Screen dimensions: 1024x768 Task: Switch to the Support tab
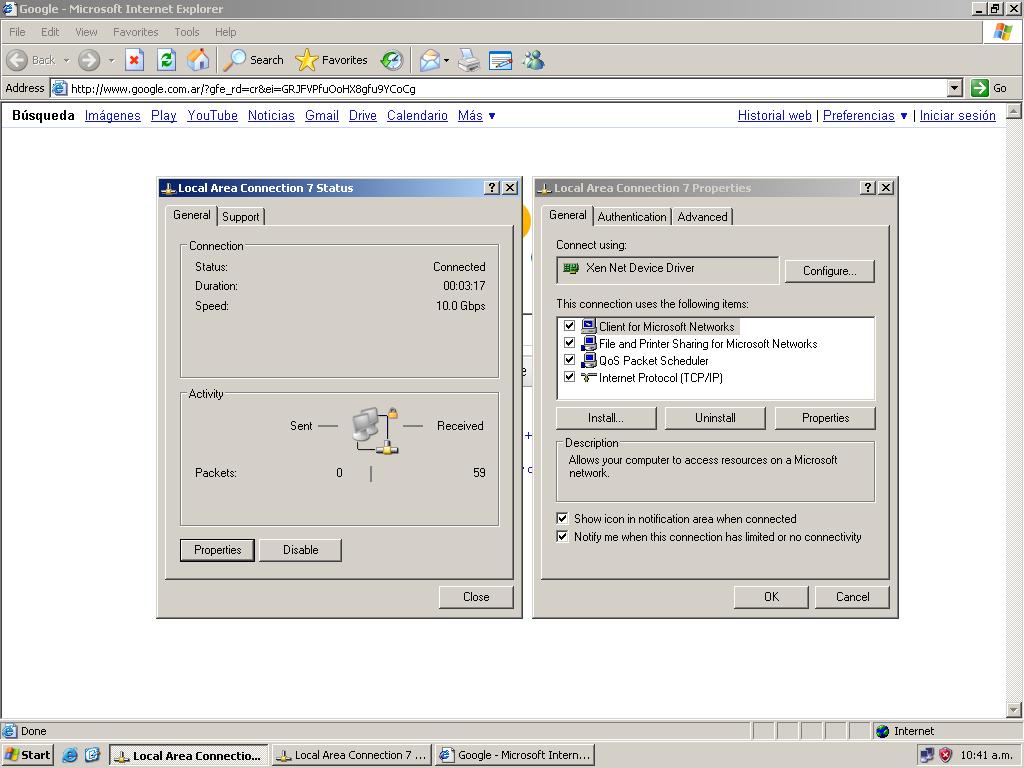click(x=240, y=216)
